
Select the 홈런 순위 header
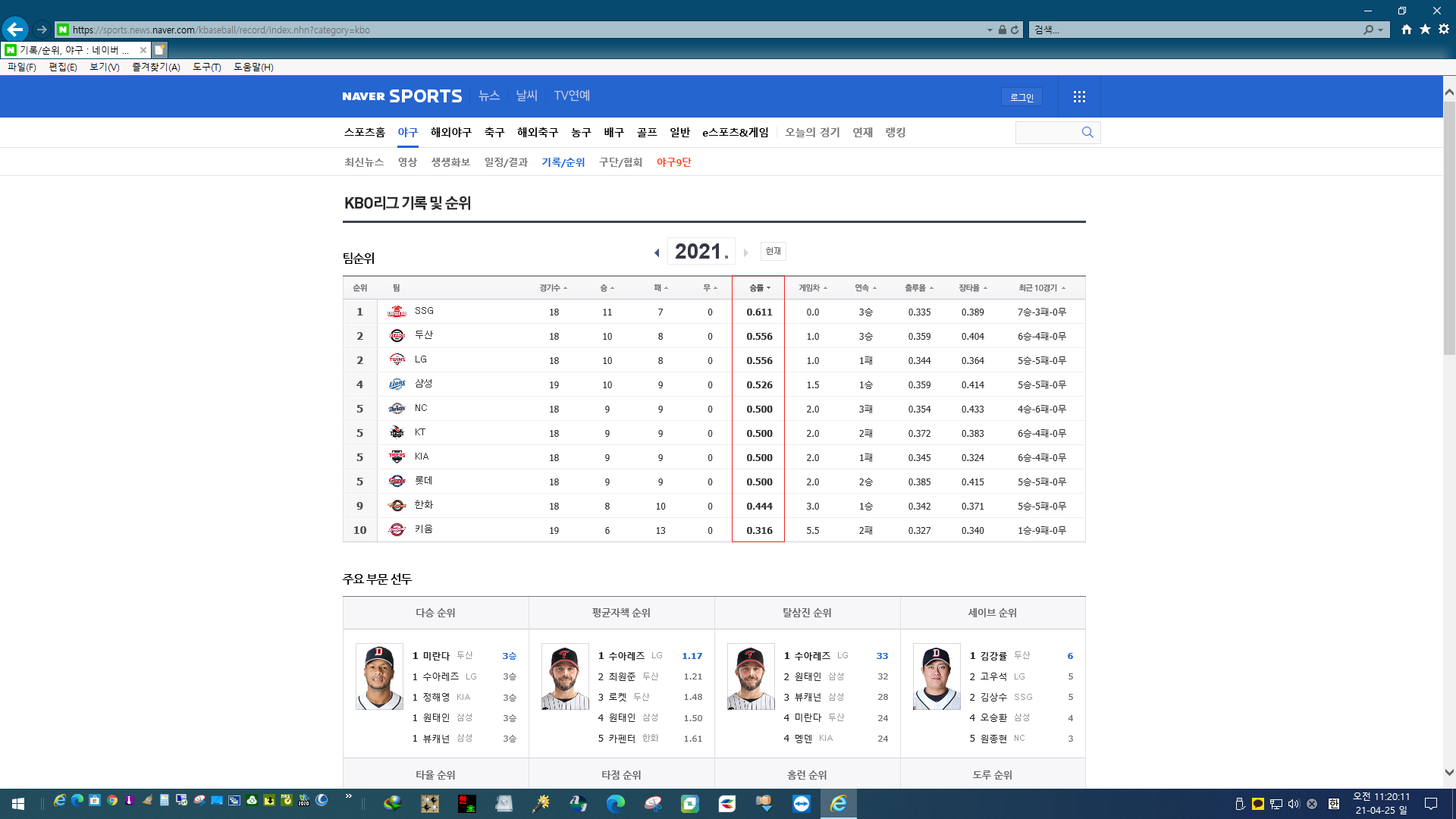pos(807,775)
